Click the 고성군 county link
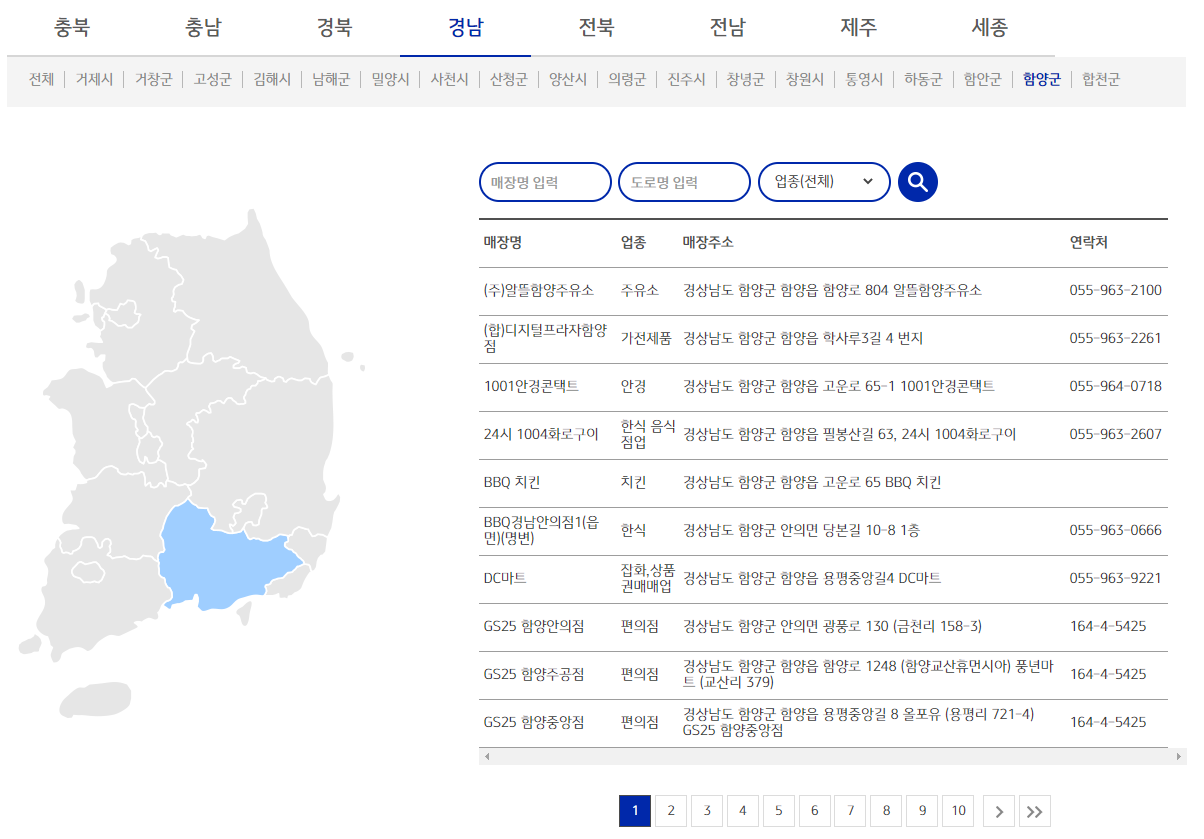Image resolution: width=1204 pixels, height=839 pixels. 213,79
